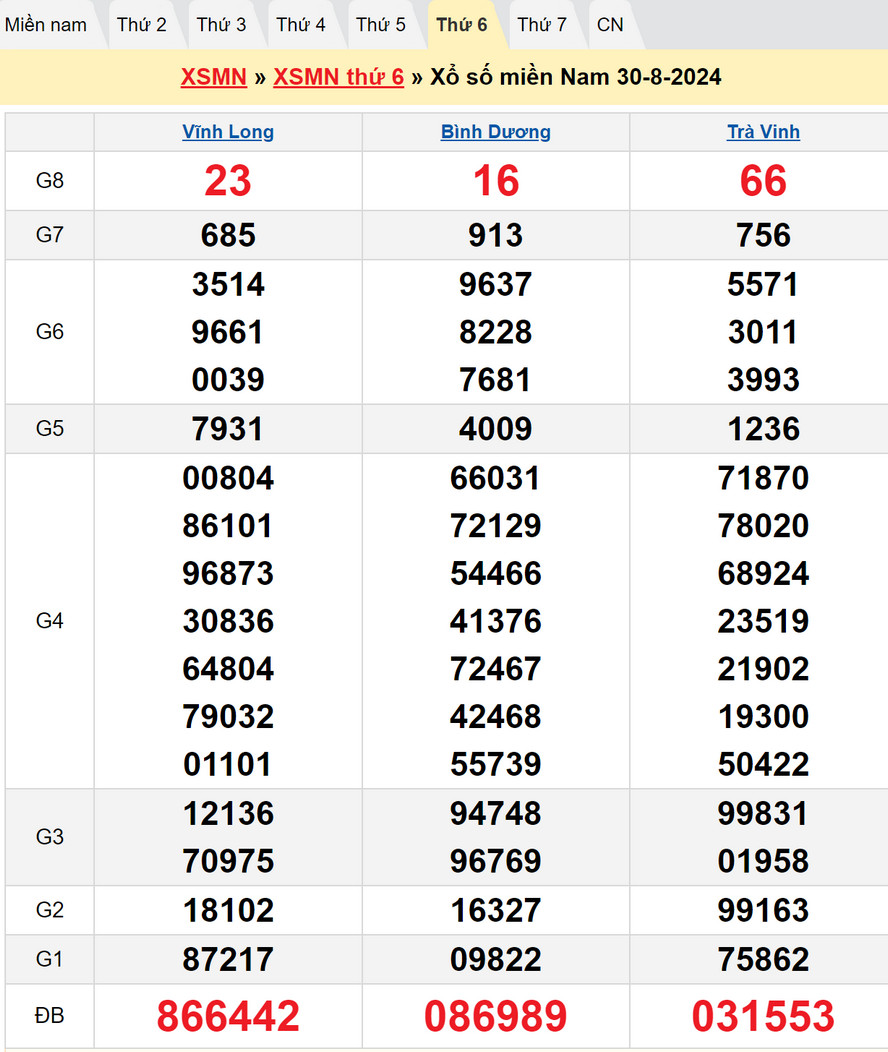Go to the Thứ 4 tab
This screenshot has width=888, height=1052.
coord(301,25)
